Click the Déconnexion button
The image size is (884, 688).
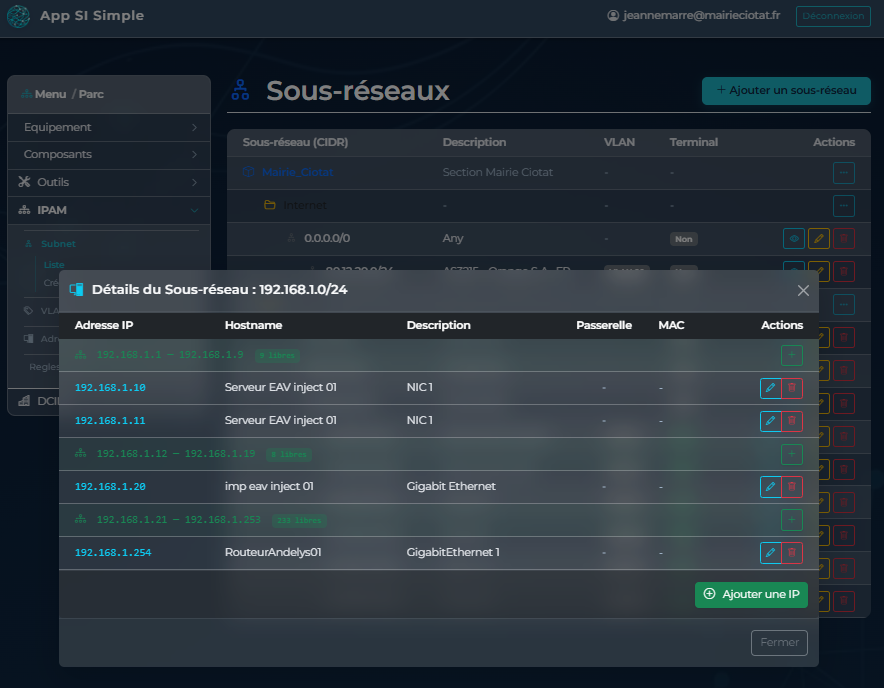[833, 16]
